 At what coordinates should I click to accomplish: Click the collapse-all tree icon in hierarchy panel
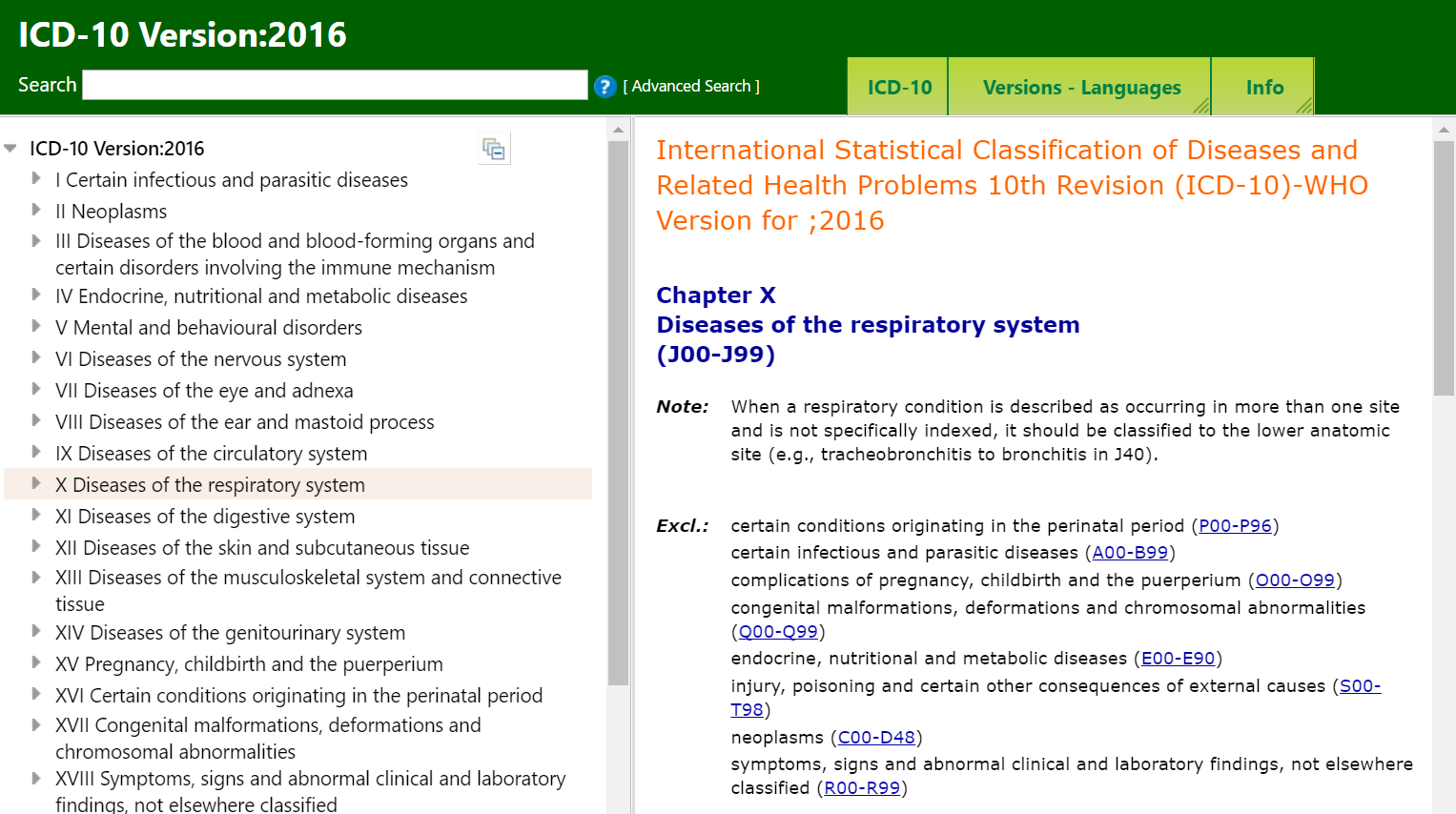click(x=494, y=149)
